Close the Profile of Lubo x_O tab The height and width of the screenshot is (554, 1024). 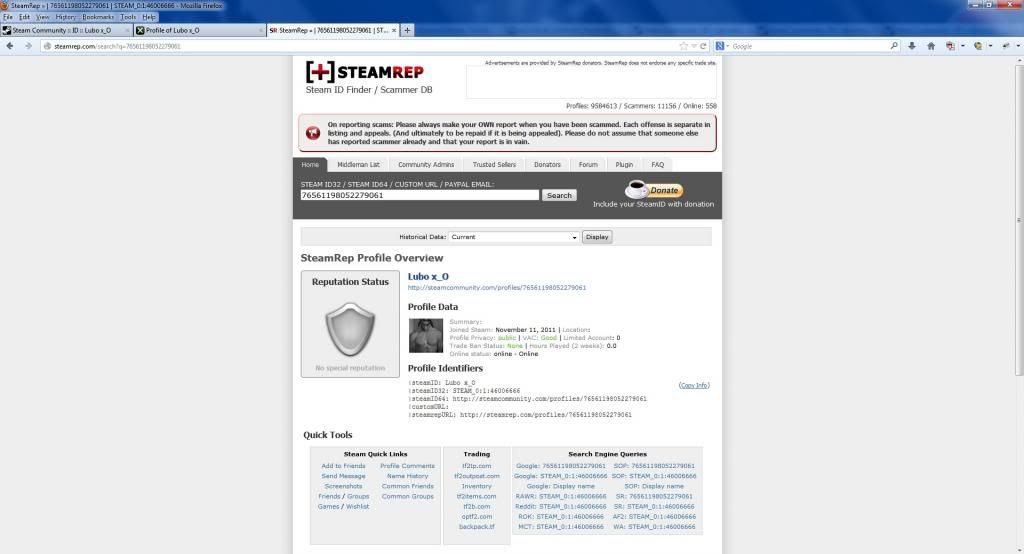pyautogui.click(x=261, y=30)
